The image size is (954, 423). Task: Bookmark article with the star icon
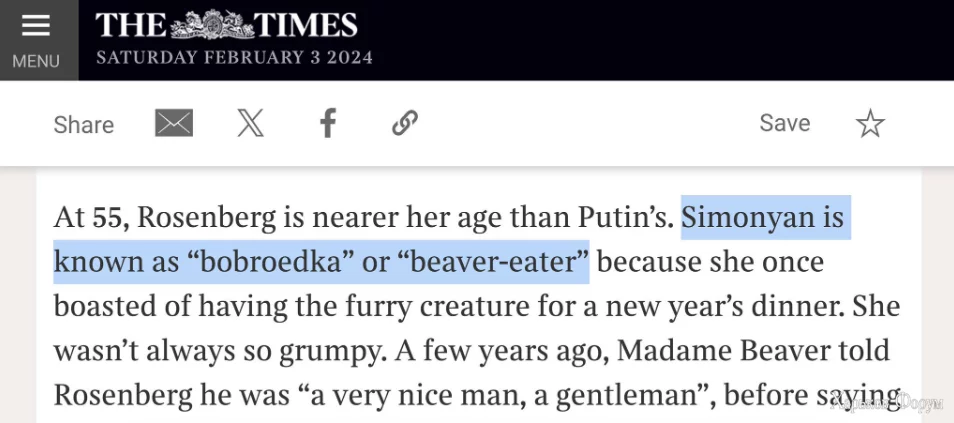coord(870,124)
